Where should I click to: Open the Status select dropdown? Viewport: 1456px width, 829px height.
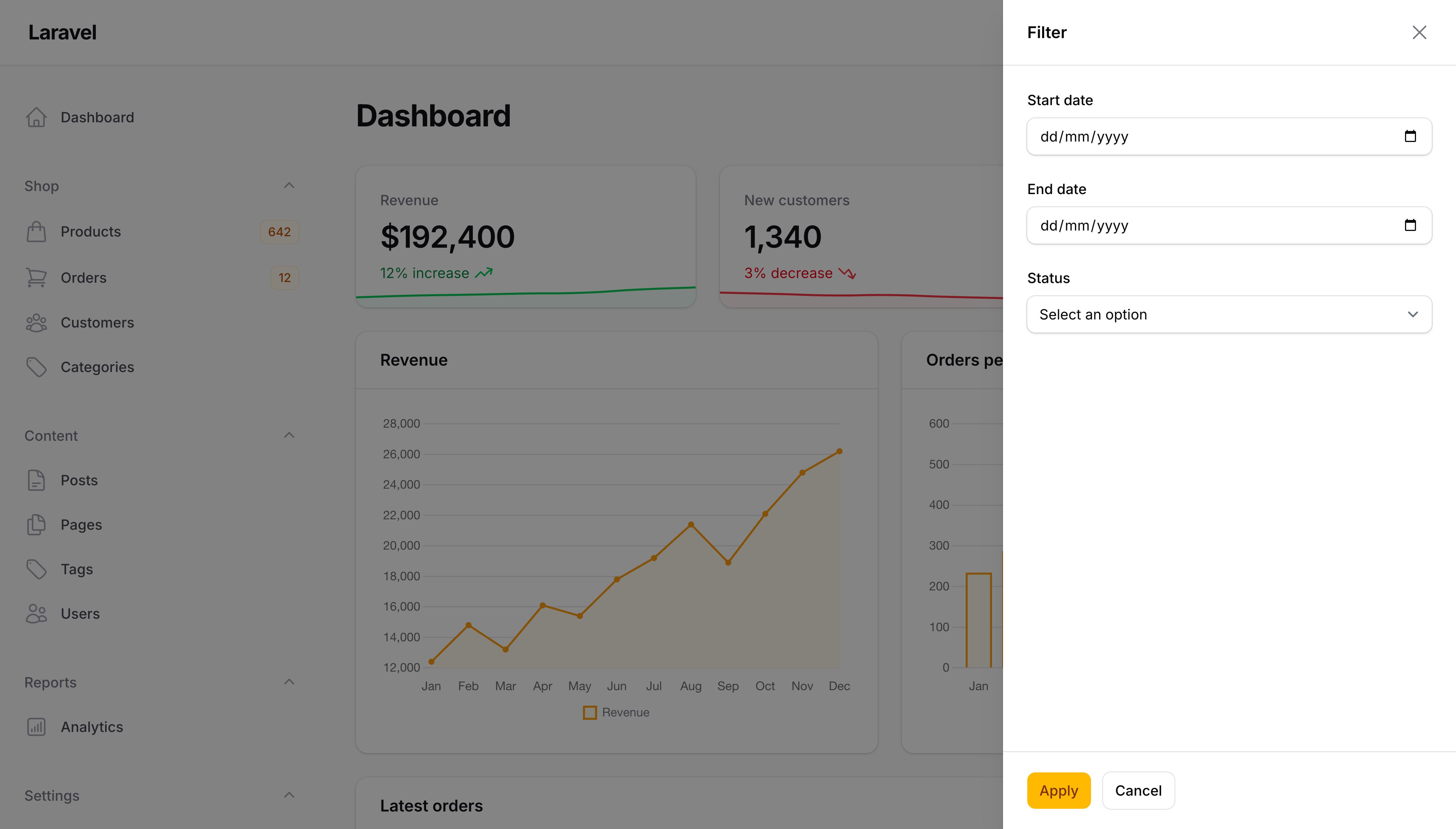click(1229, 314)
